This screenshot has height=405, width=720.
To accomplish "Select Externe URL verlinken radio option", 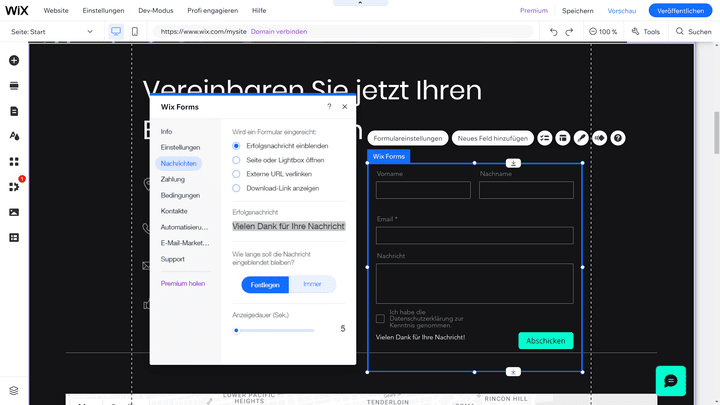I will pos(236,174).
